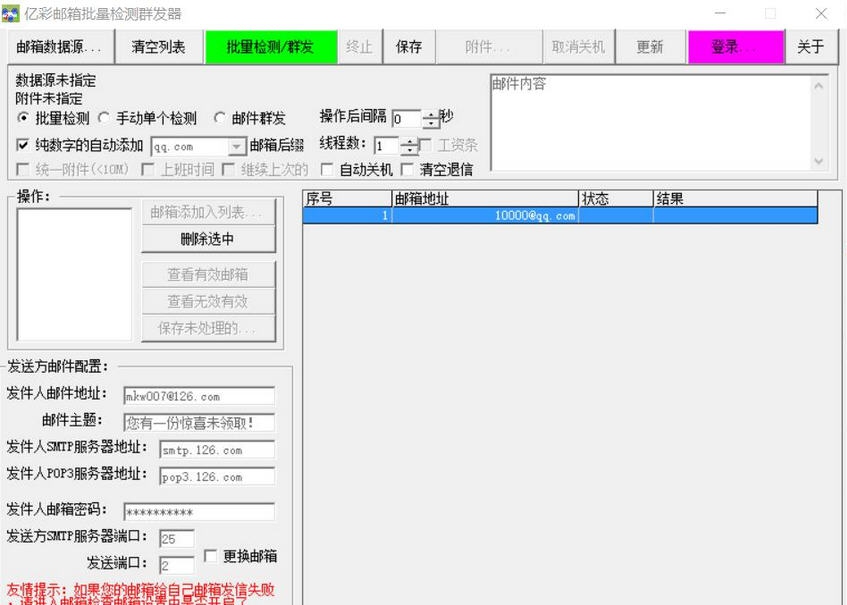
Task: Uncheck 纯数字的自动添加
Action: pyautogui.click(x=22, y=142)
